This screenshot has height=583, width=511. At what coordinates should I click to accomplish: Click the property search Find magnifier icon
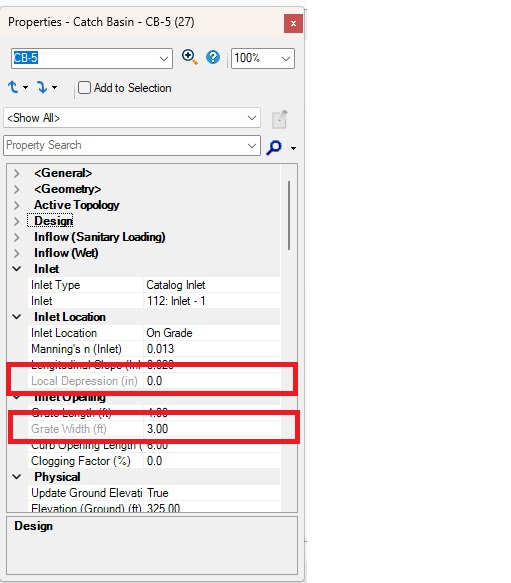click(x=274, y=147)
